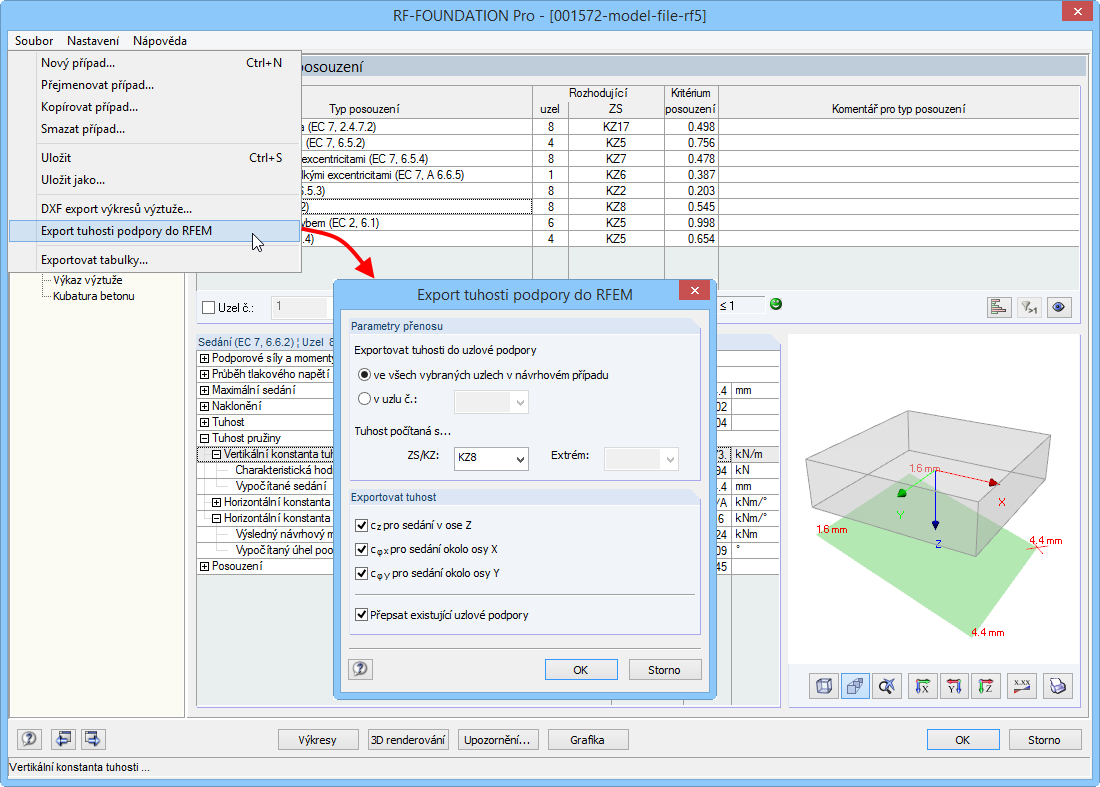
Task: Open help icon in export dialog
Action: tap(361, 668)
